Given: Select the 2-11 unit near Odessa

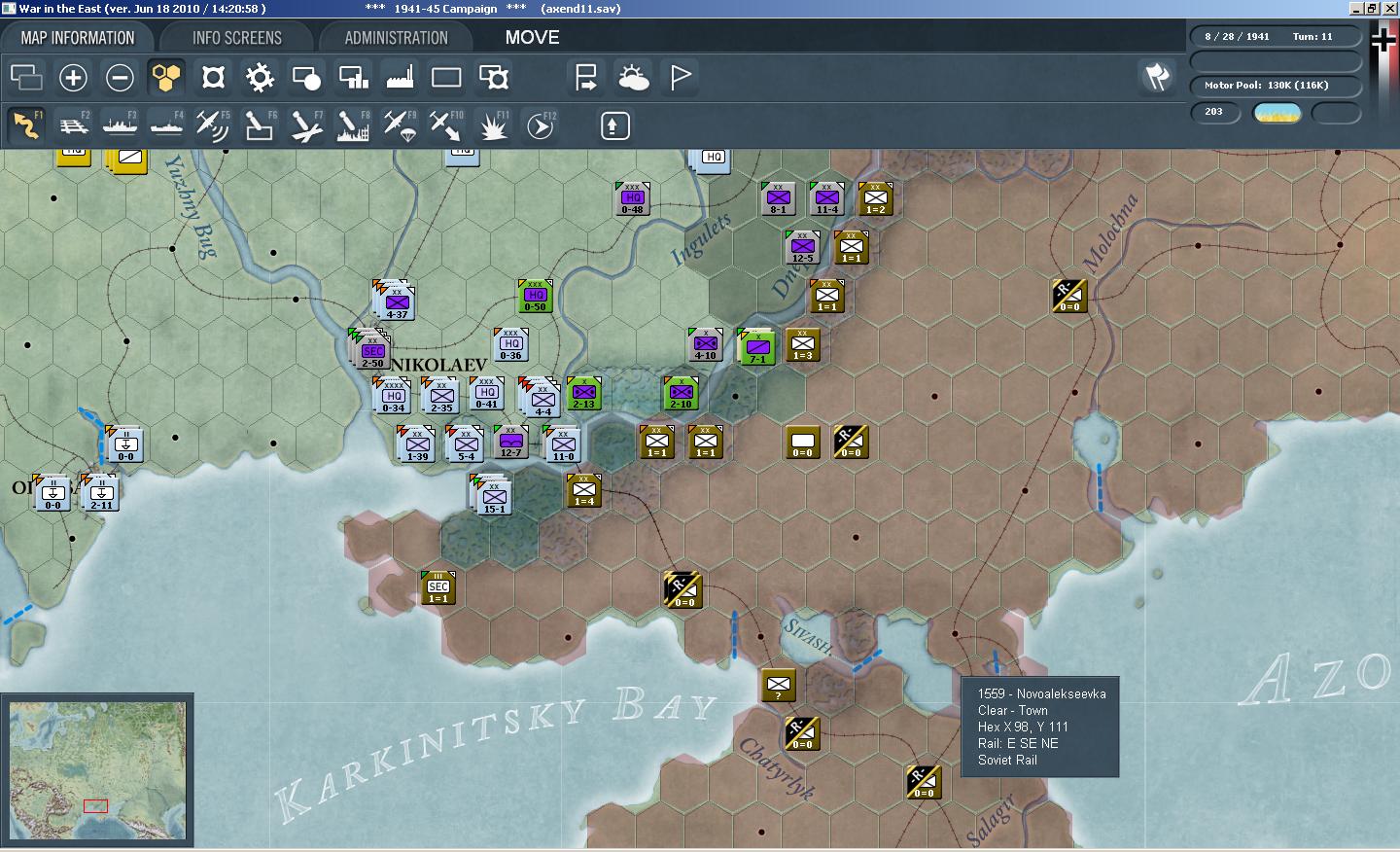Looking at the screenshot, I should click(x=100, y=493).
